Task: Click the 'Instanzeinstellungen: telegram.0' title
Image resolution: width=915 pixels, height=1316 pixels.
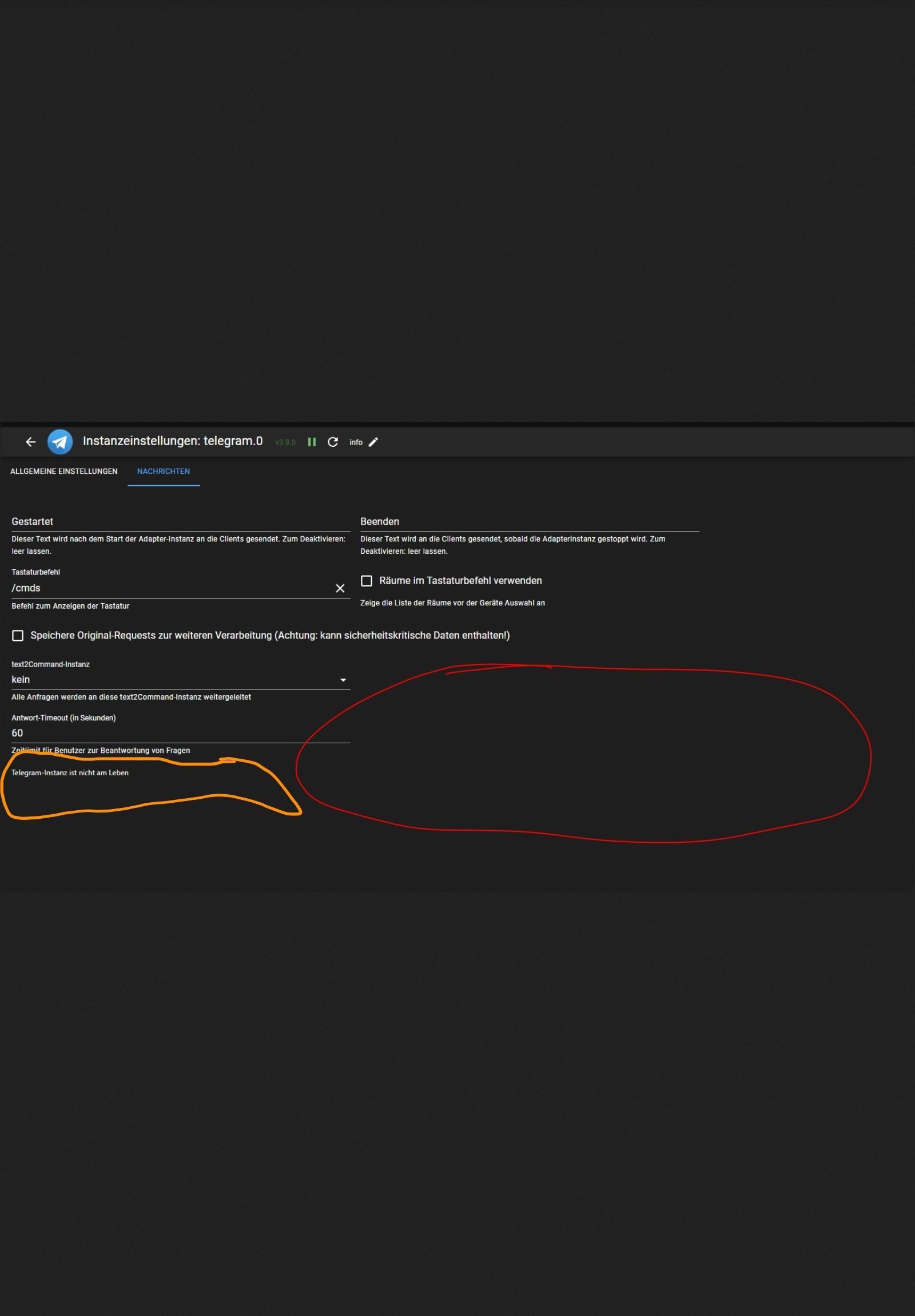Action: [x=173, y=441]
